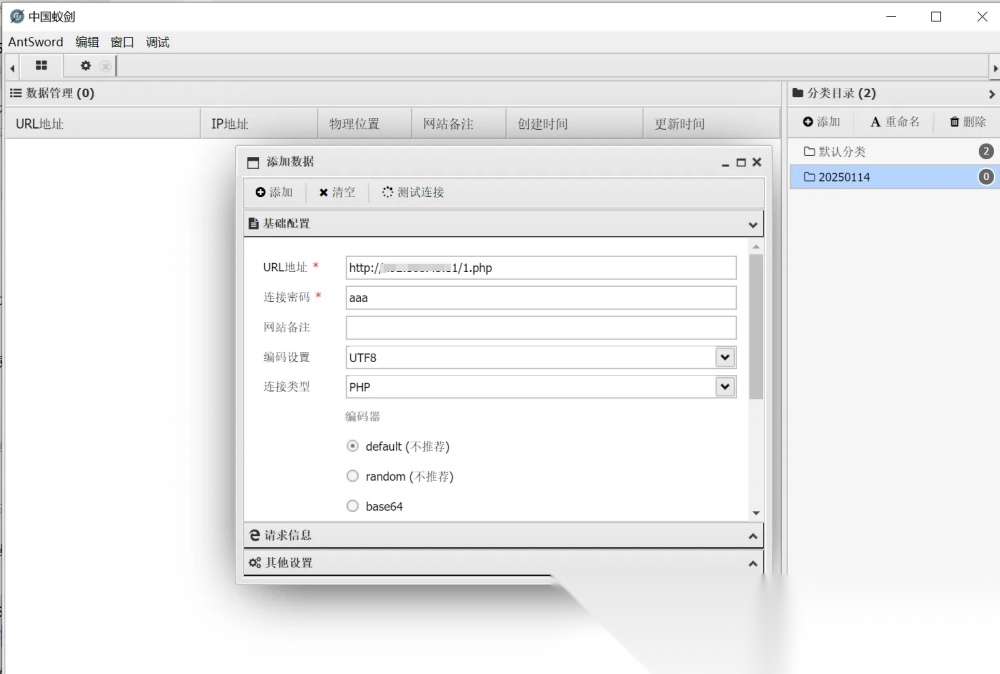This screenshot has height=674, width=1000.
Task: Click the 删除 delete category button
Action: click(967, 121)
